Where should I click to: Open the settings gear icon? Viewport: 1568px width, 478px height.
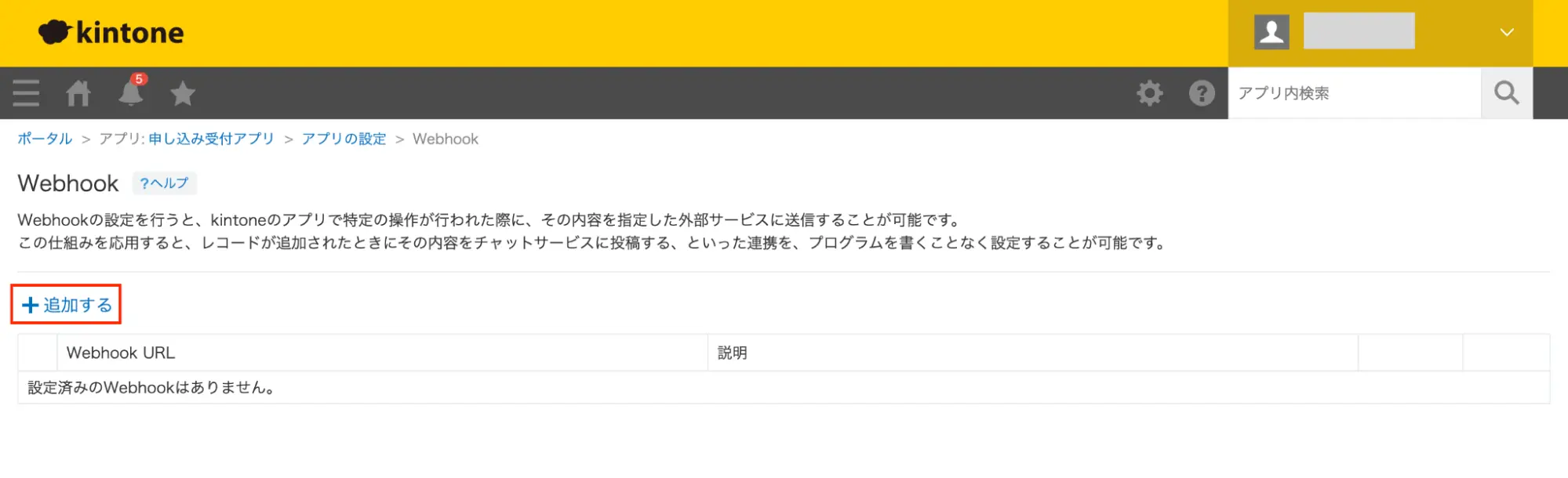(x=1150, y=93)
